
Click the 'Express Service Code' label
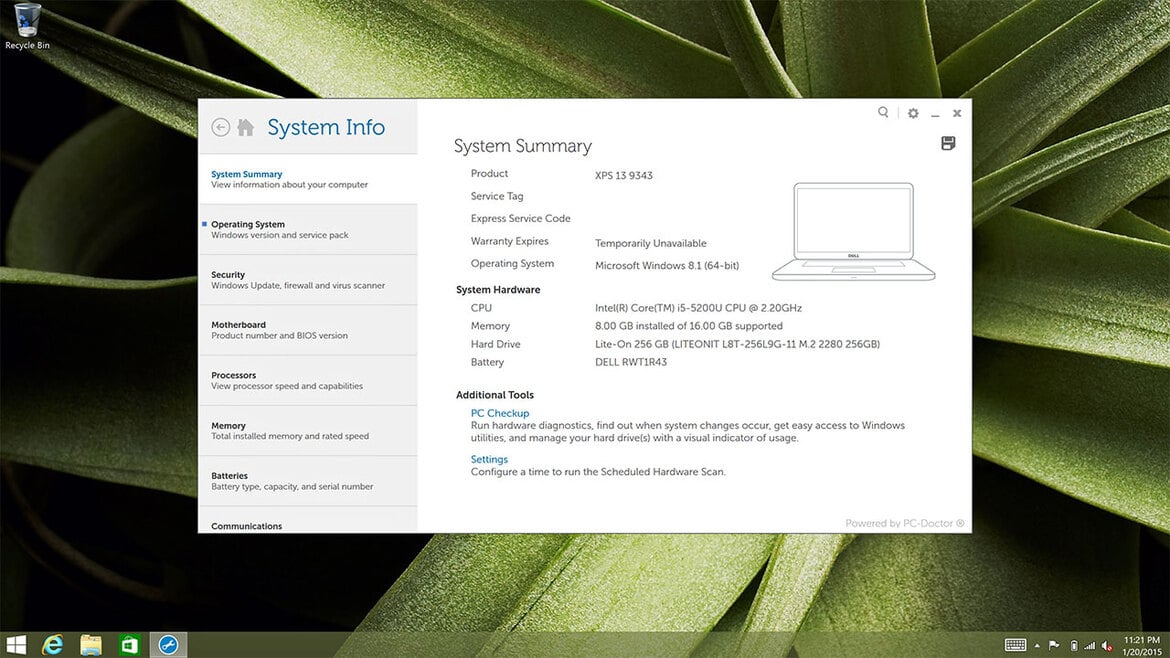pos(520,219)
